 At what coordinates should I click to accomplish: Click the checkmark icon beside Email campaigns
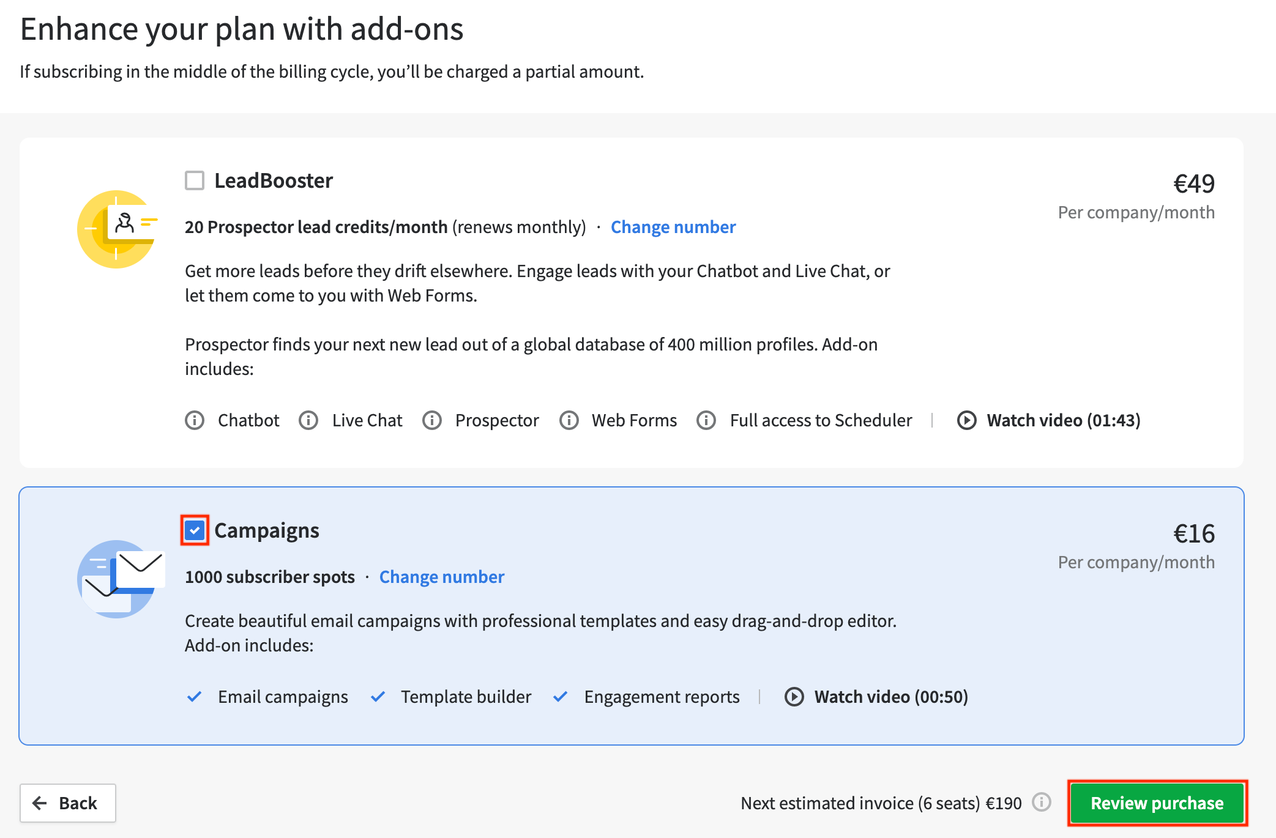(195, 697)
